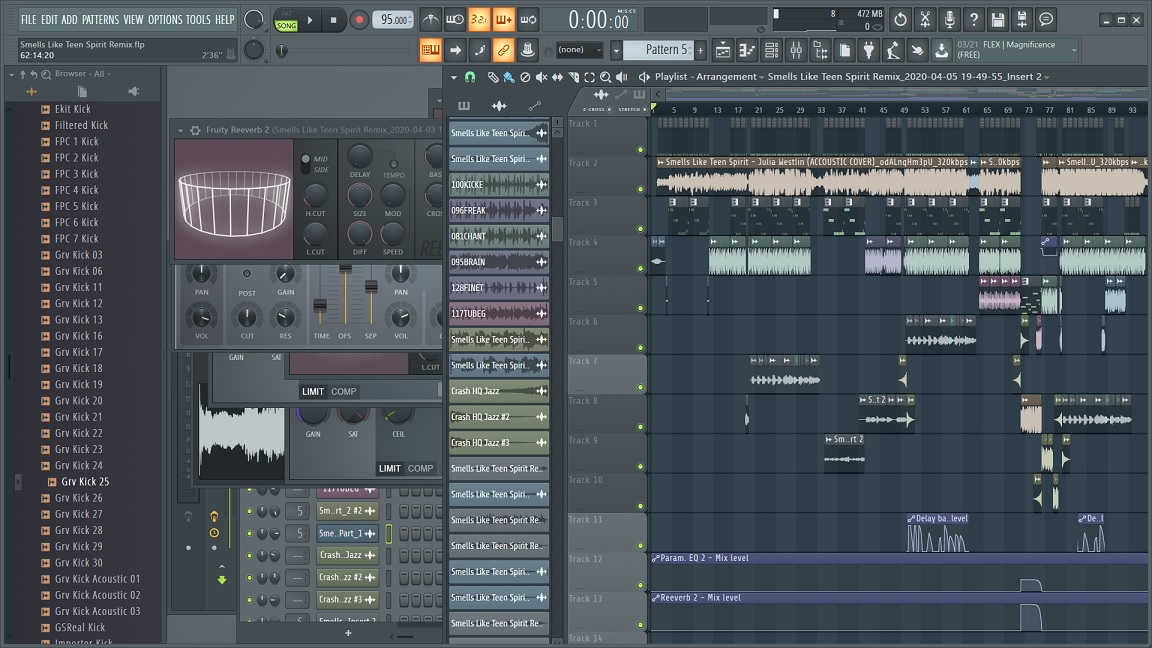The height and width of the screenshot is (648, 1152).
Task: Open the Playlist view from the toolbar
Action: tap(723, 50)
